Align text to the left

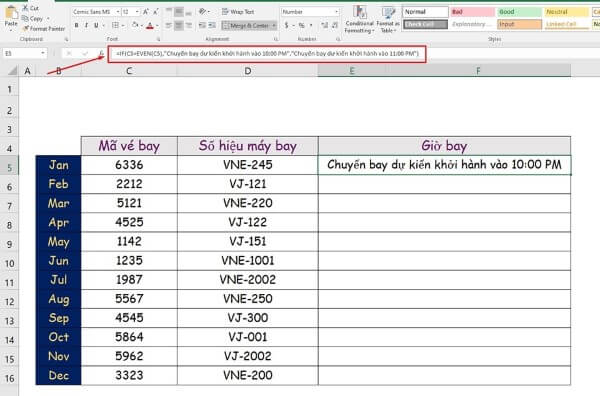coord(169,25)
